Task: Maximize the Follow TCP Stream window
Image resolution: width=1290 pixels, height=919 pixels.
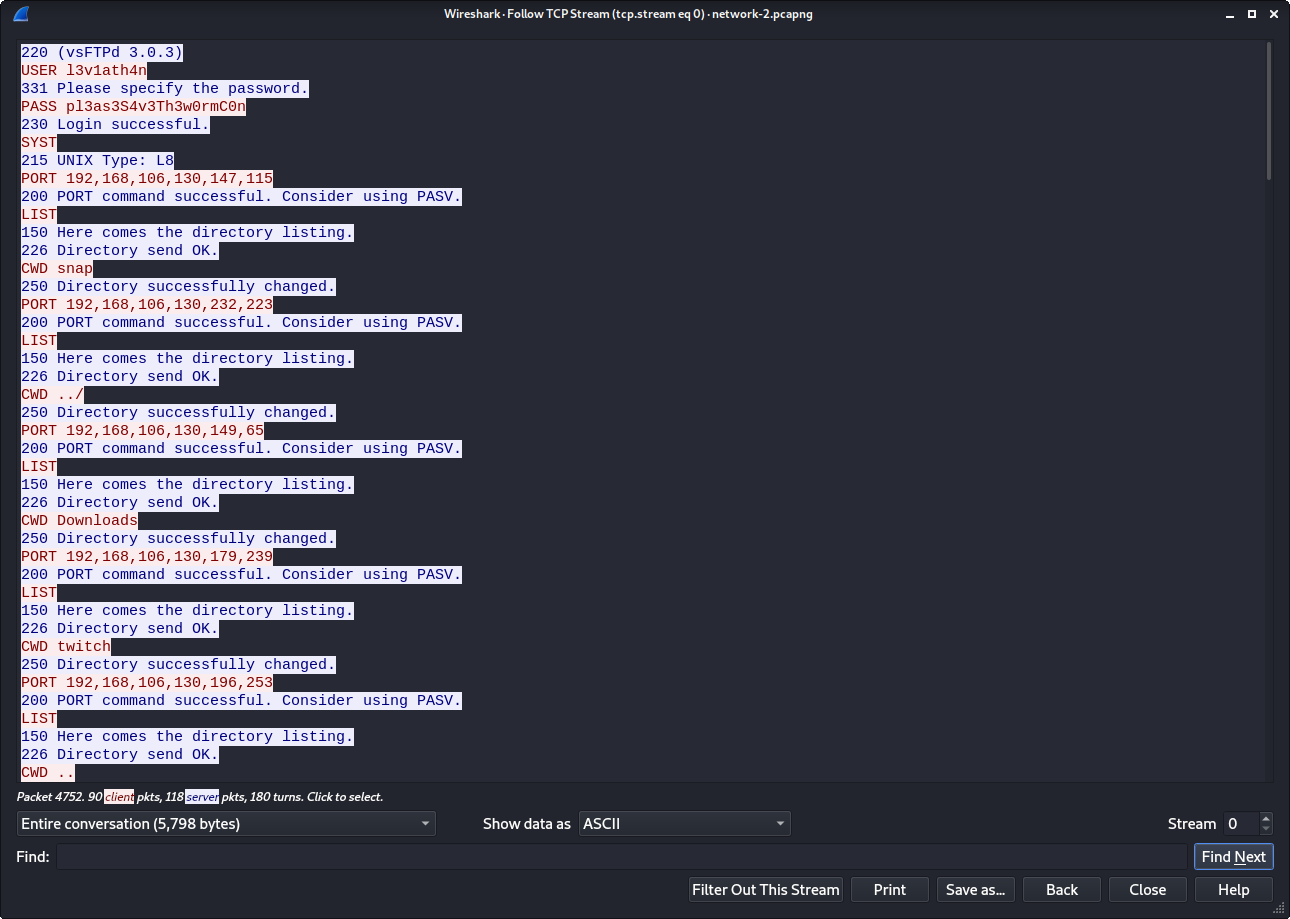Action: [1251, 14]
